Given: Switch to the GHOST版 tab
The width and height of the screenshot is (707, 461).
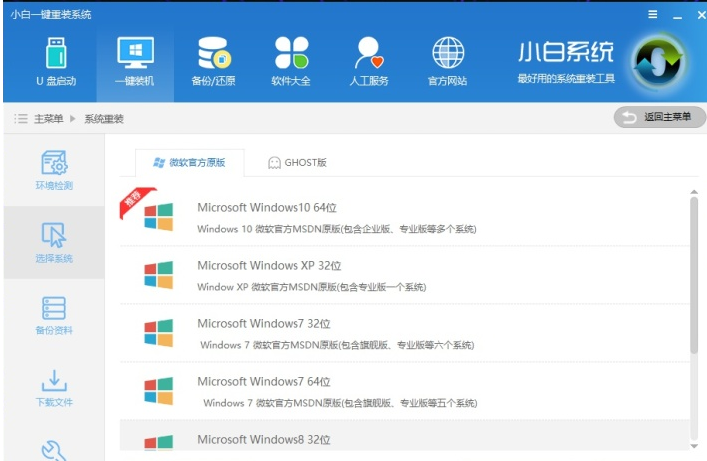Looking at the screenshot, I should pyautogui.click(x=297, y=162).
